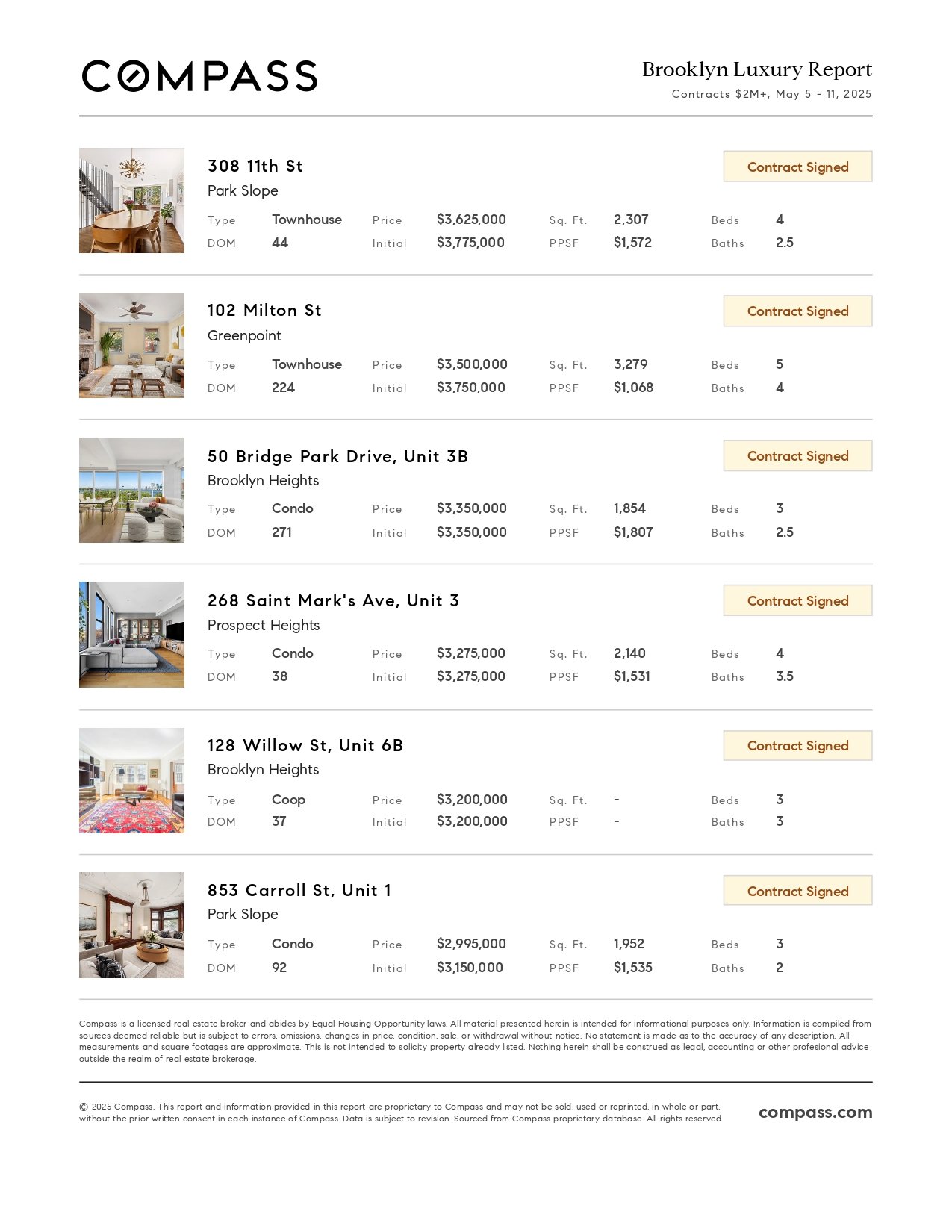Click Contract Signed badge for 308 11th St
952x1232 pixels.
pos(797,167)
